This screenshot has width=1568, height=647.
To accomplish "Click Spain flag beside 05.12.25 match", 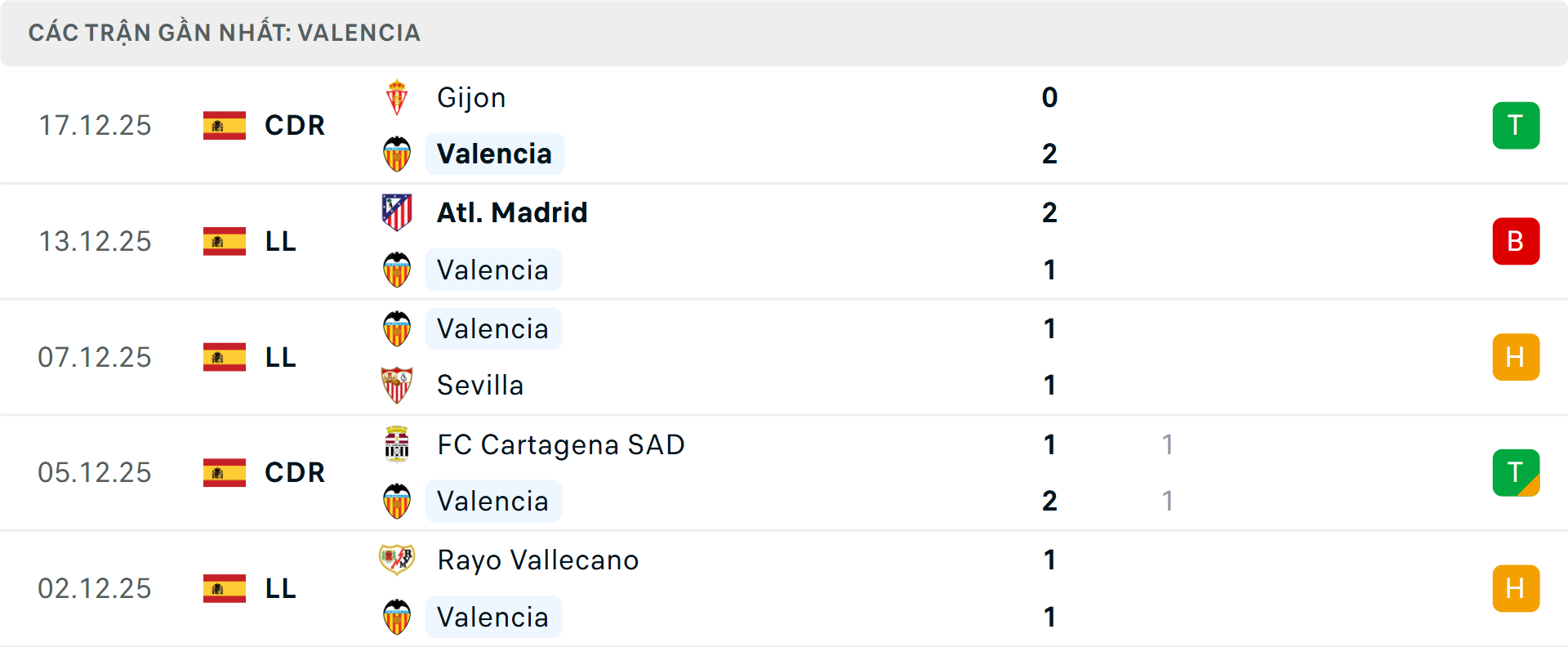I will coord(225,472).
